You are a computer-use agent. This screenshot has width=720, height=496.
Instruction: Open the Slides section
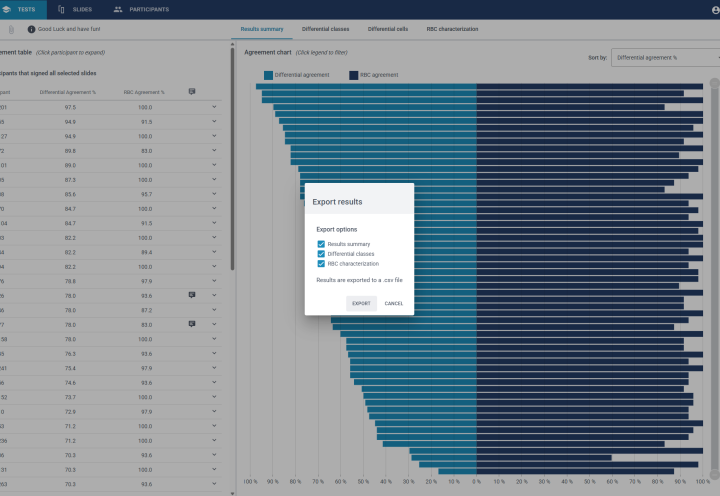[x=75, y=9]
